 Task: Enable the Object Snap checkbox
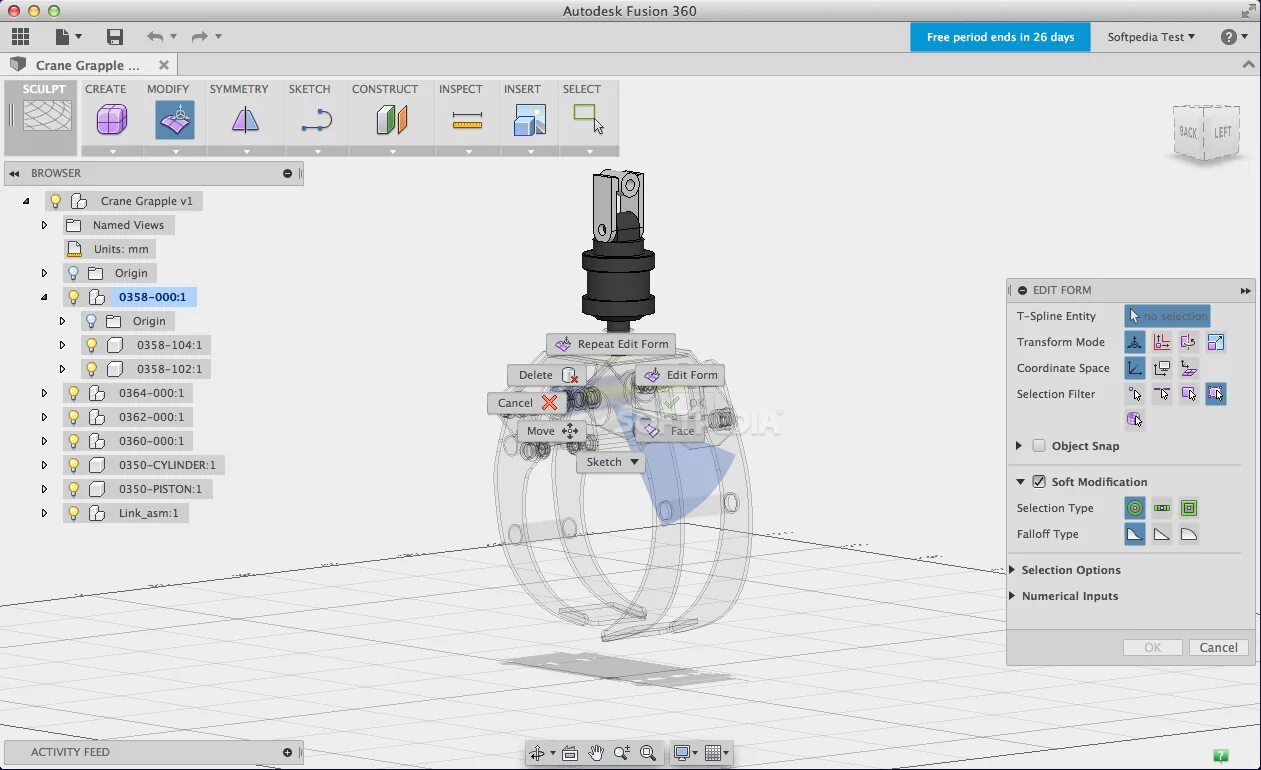point(1039,446)
